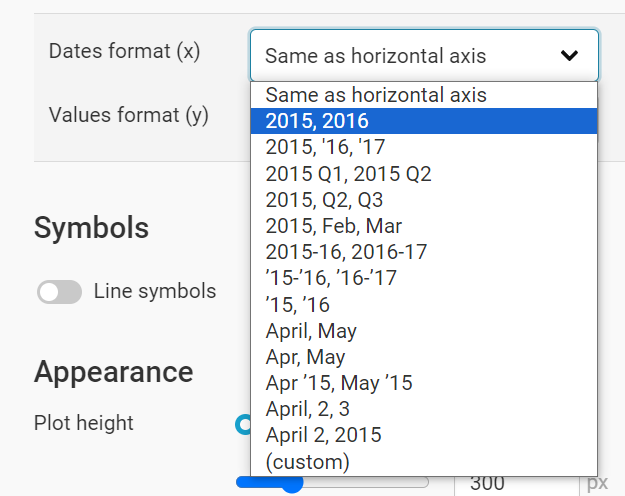
Task: Select the Apr ’15, May ’15 option
Action: 424,383
